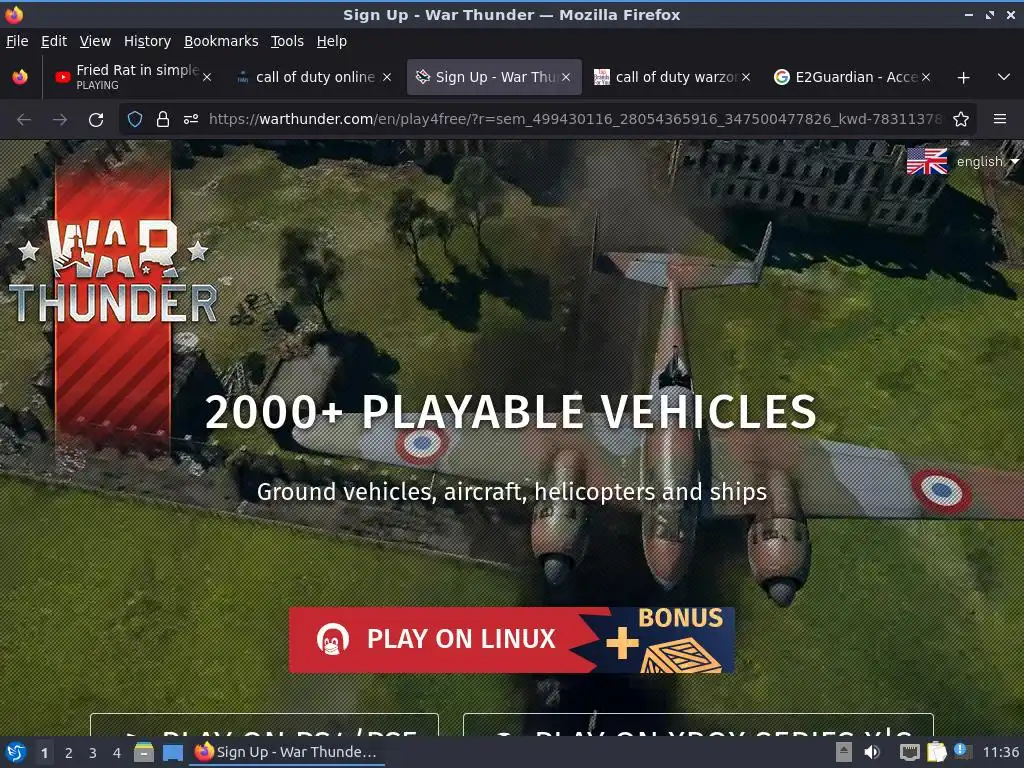Image resolution: width=1024 pixels, height=768 pixels.
Task: Close the Fried Rat YouTube tab
Action: (207, 77)
